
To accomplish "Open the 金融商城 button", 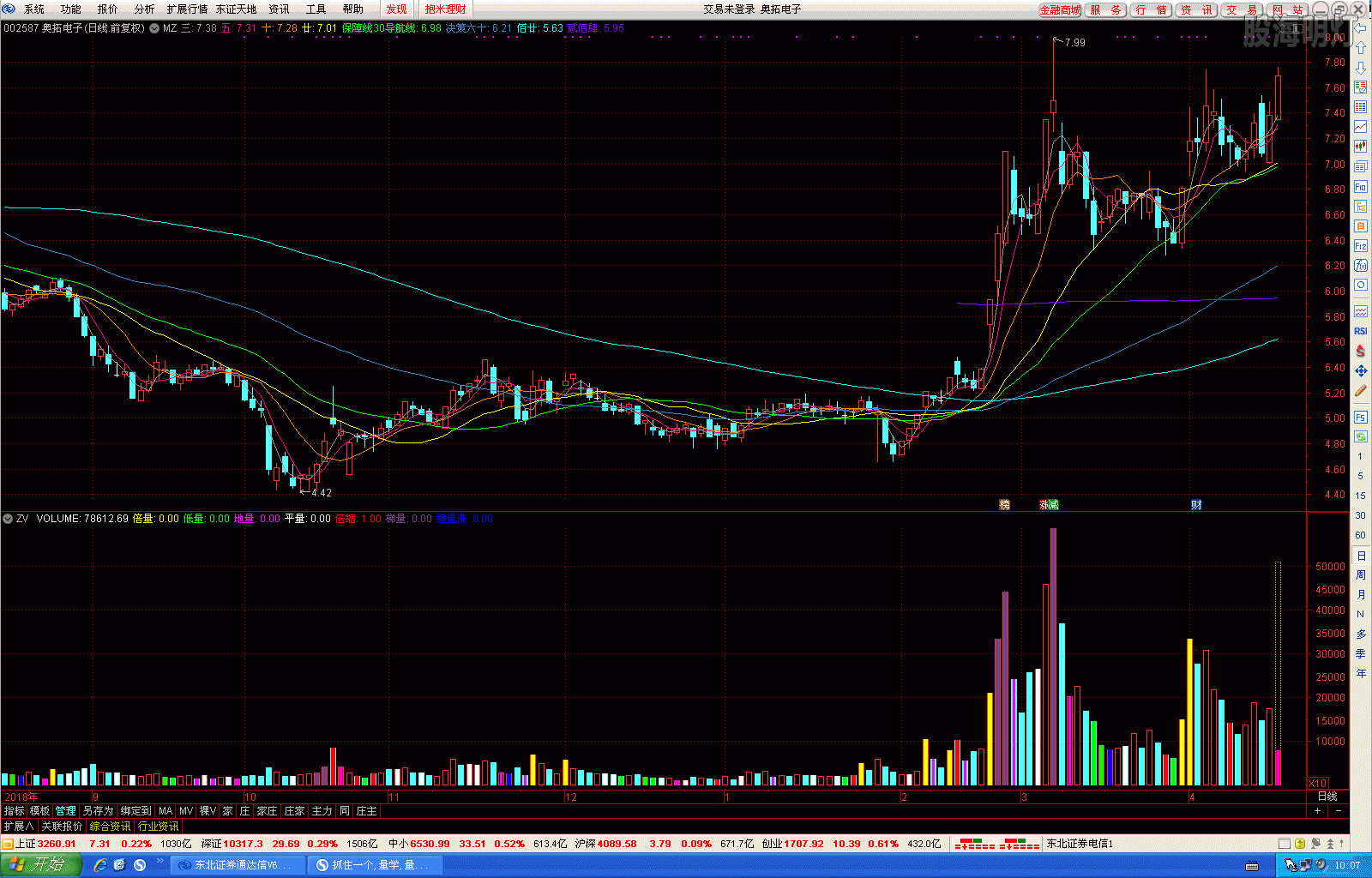I will [x=1060, y=10].
